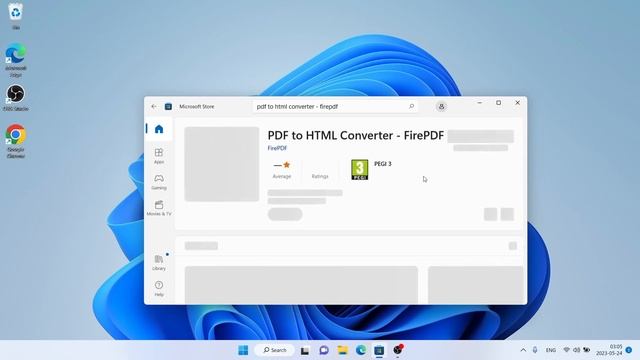
Task: Open the taskbar clock and date
Action: [609, 350]
